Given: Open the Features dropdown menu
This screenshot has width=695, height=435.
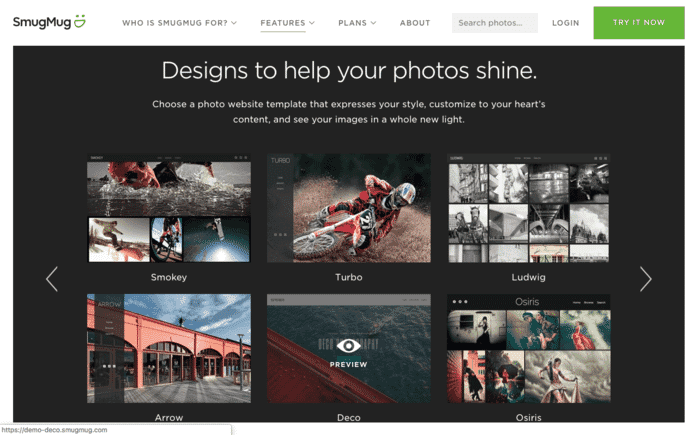Looking at the screenshot, I should [x=287, y=23].
